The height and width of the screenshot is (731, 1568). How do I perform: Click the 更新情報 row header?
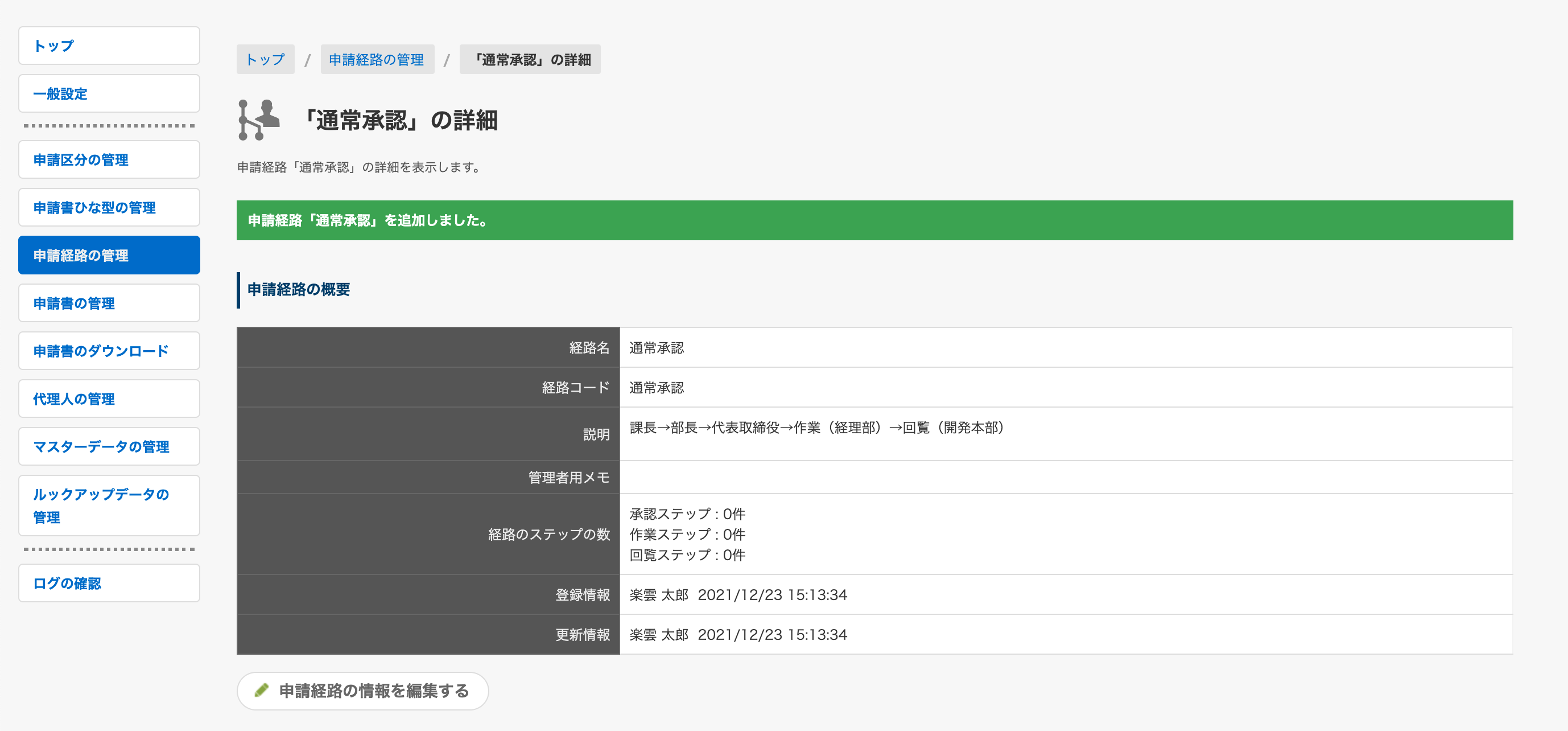[428, 635]
